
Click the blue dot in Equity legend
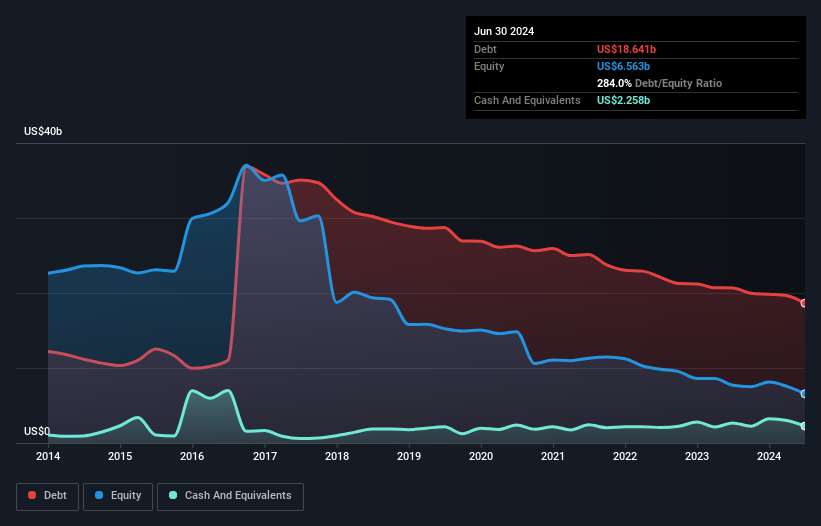[x=99, y=495]
